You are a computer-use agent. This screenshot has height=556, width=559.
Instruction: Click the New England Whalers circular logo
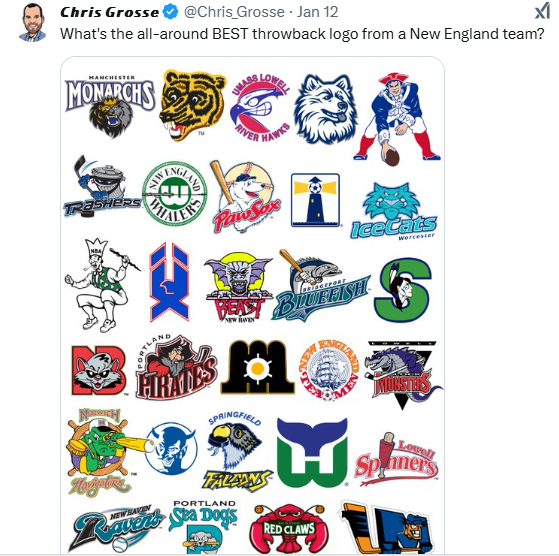[x=174, y=193]
